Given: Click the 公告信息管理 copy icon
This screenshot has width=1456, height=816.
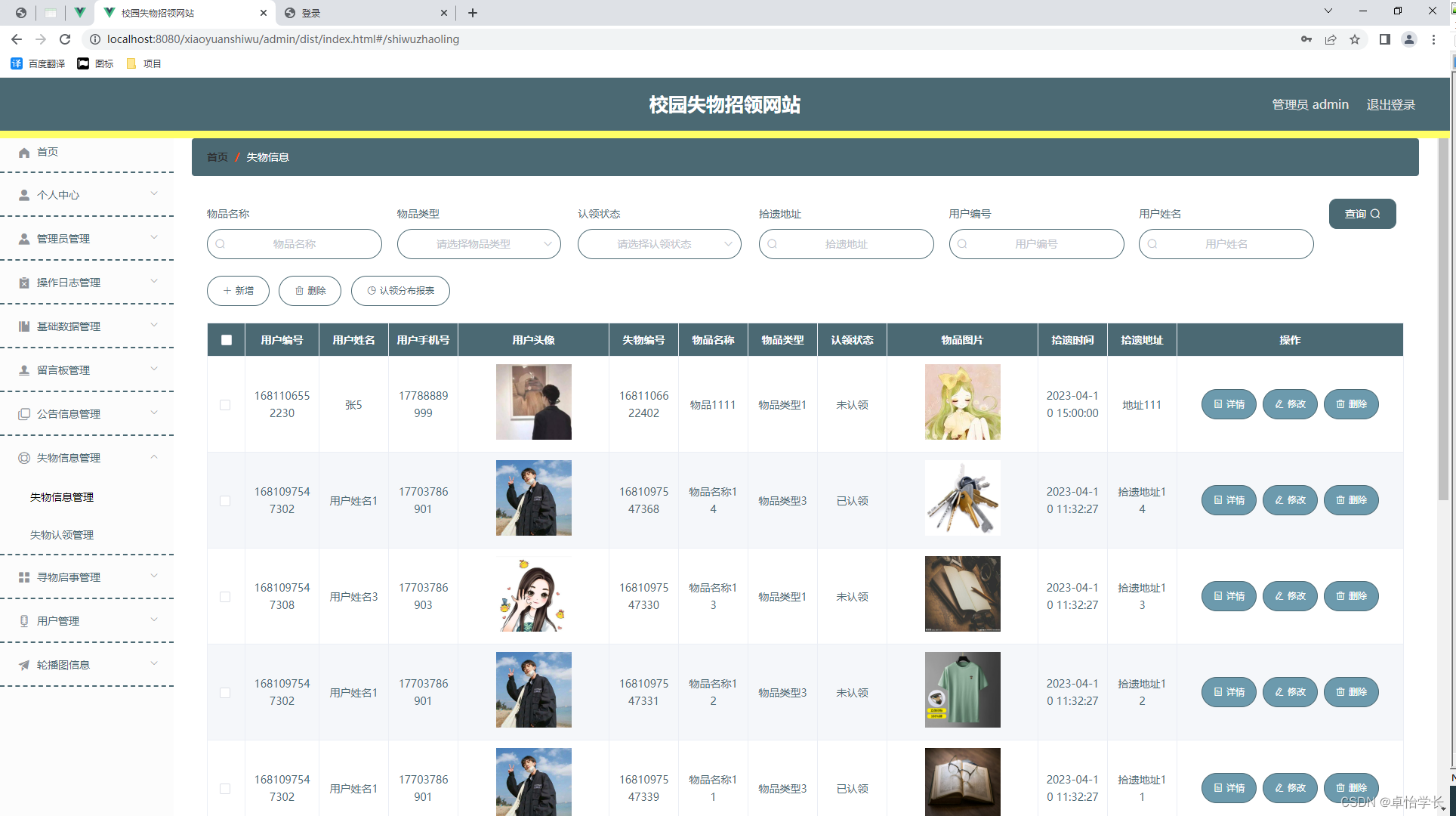Looking at the screenshot, I should click(x=24, y=414).
